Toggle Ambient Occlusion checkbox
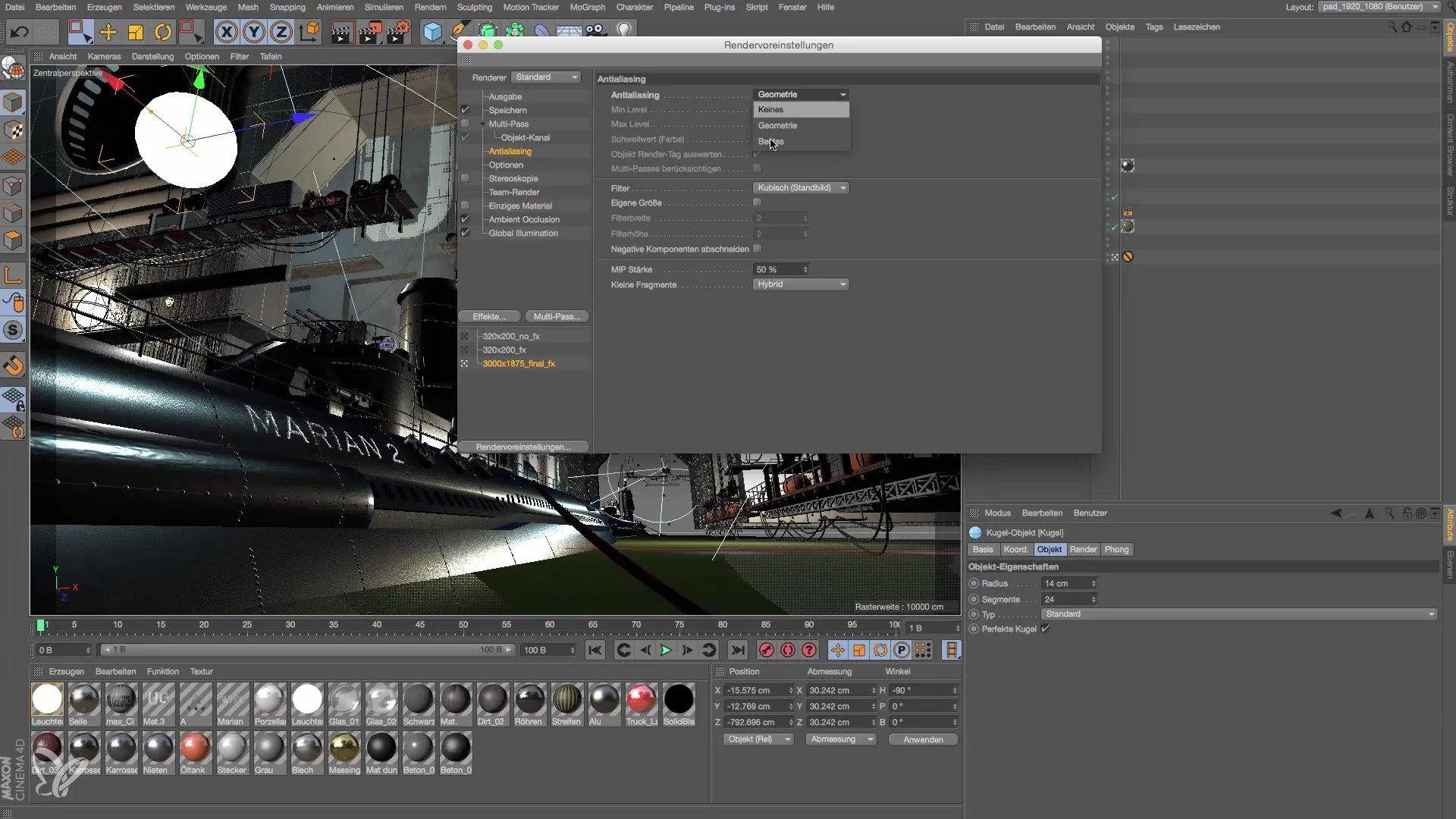The width and height of the screenshot is (1456, 819). pos(465,219)
